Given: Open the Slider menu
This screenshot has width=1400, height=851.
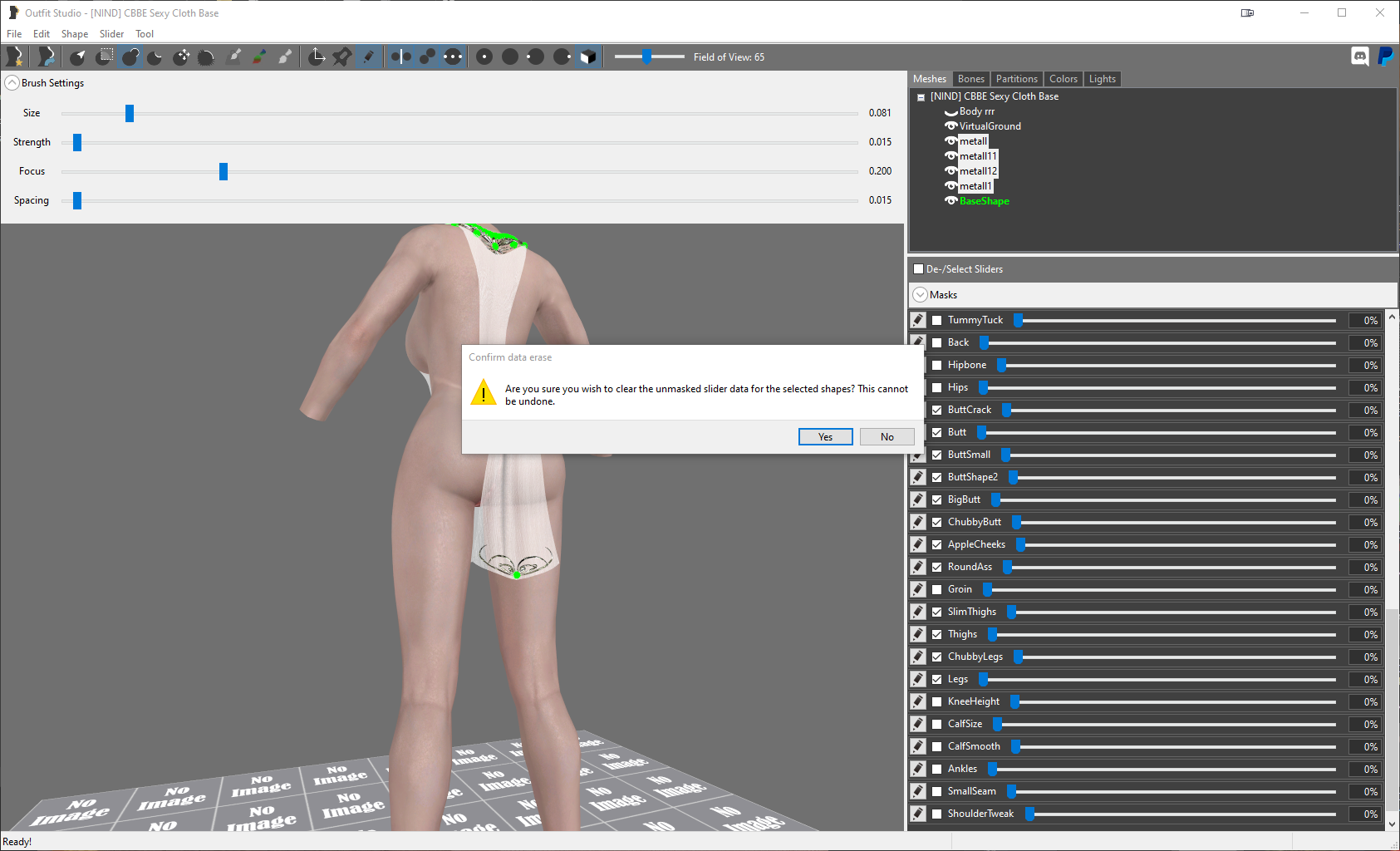Looking at the screenshot, I should click(x=111, y=34).
